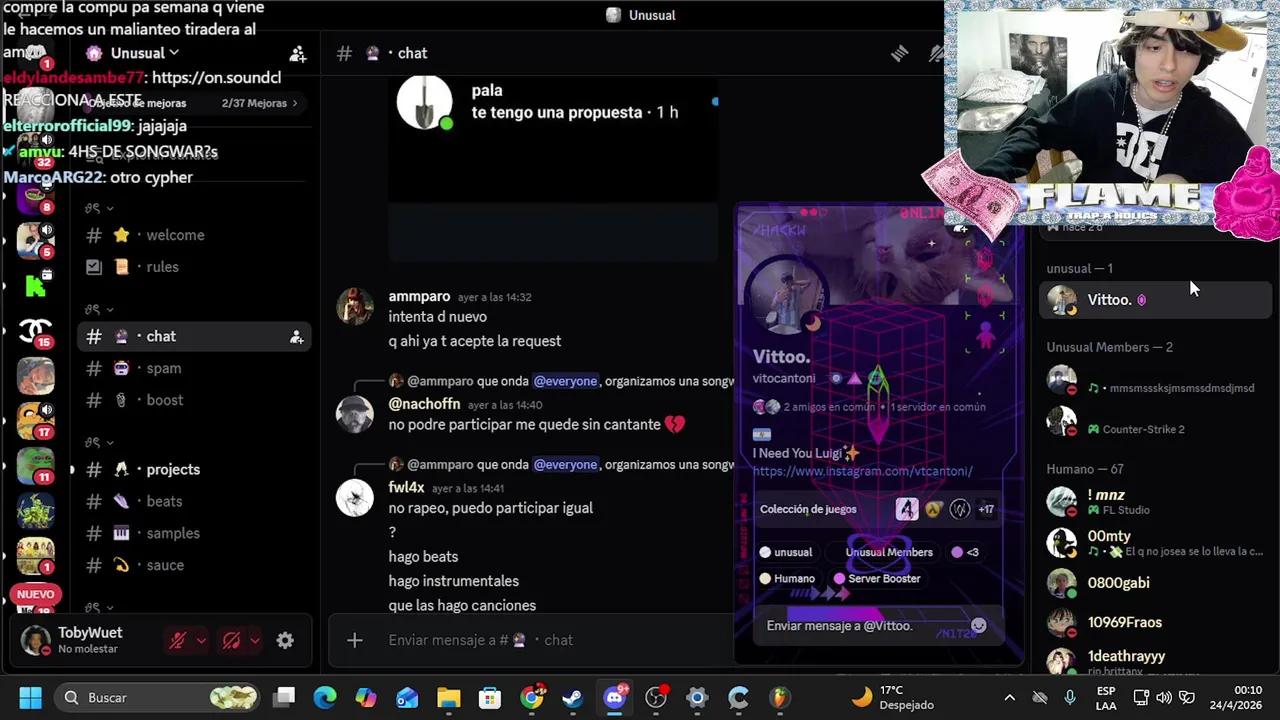This screenshot has height=720, width=1280.
Task: Click create invite icon on chat channel
Action: (x=296, y=338)
